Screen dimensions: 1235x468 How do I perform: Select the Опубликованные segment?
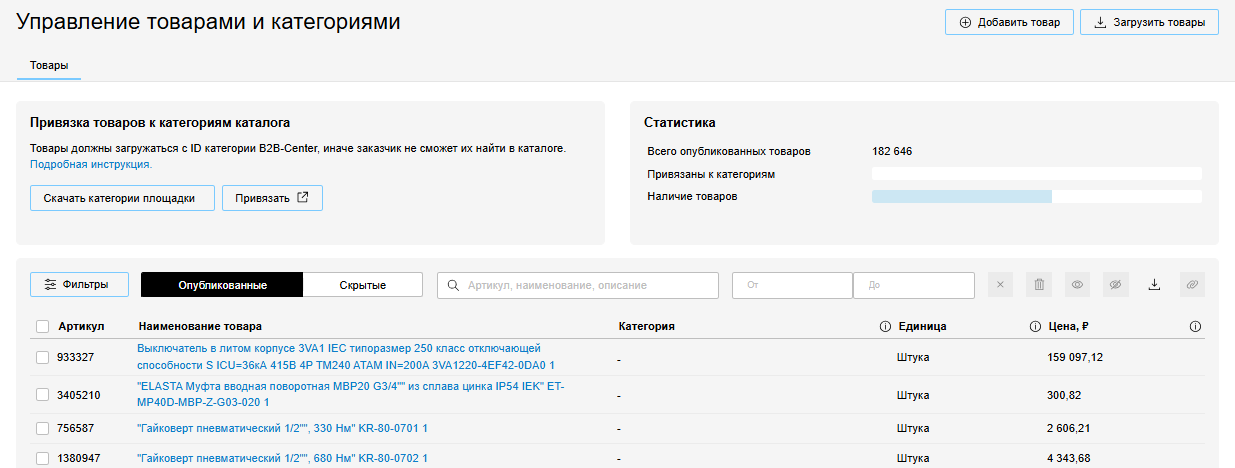pos(222,285)
